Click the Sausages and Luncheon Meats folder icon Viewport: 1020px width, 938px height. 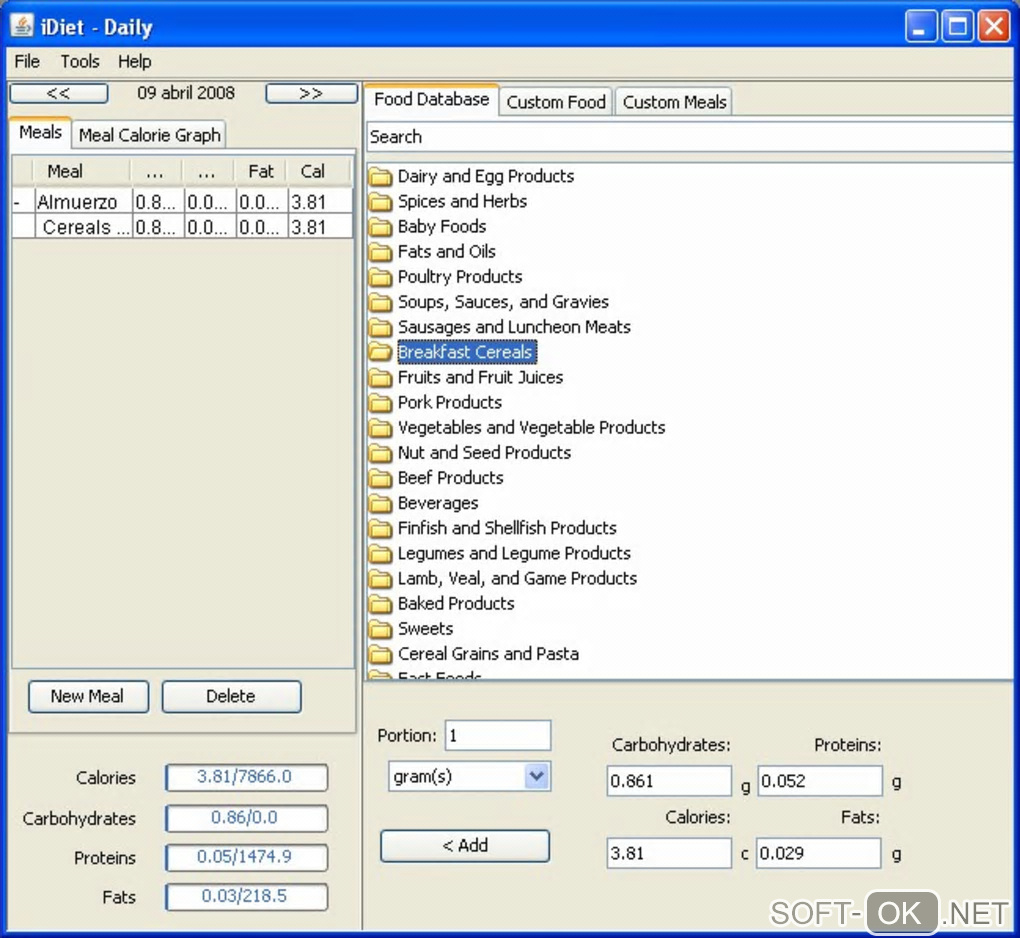pos(381,327)
